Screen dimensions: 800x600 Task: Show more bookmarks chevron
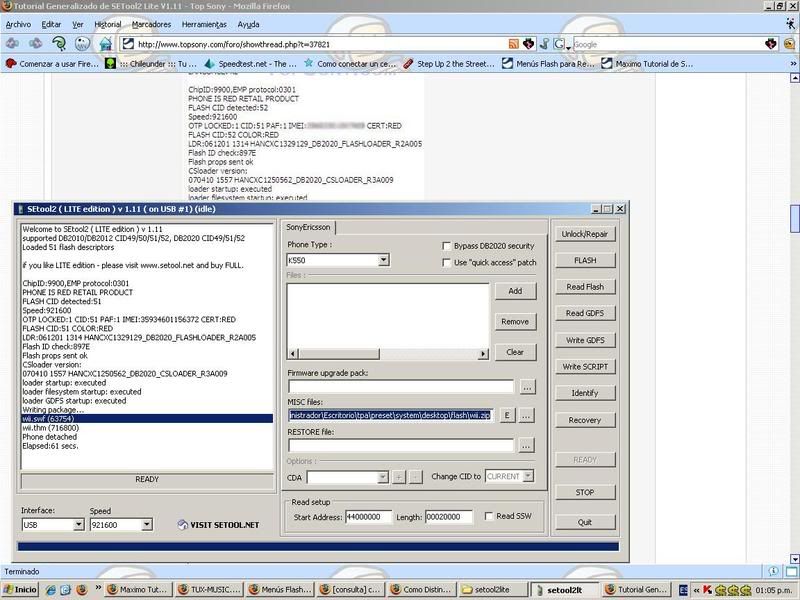click(793, 64)
